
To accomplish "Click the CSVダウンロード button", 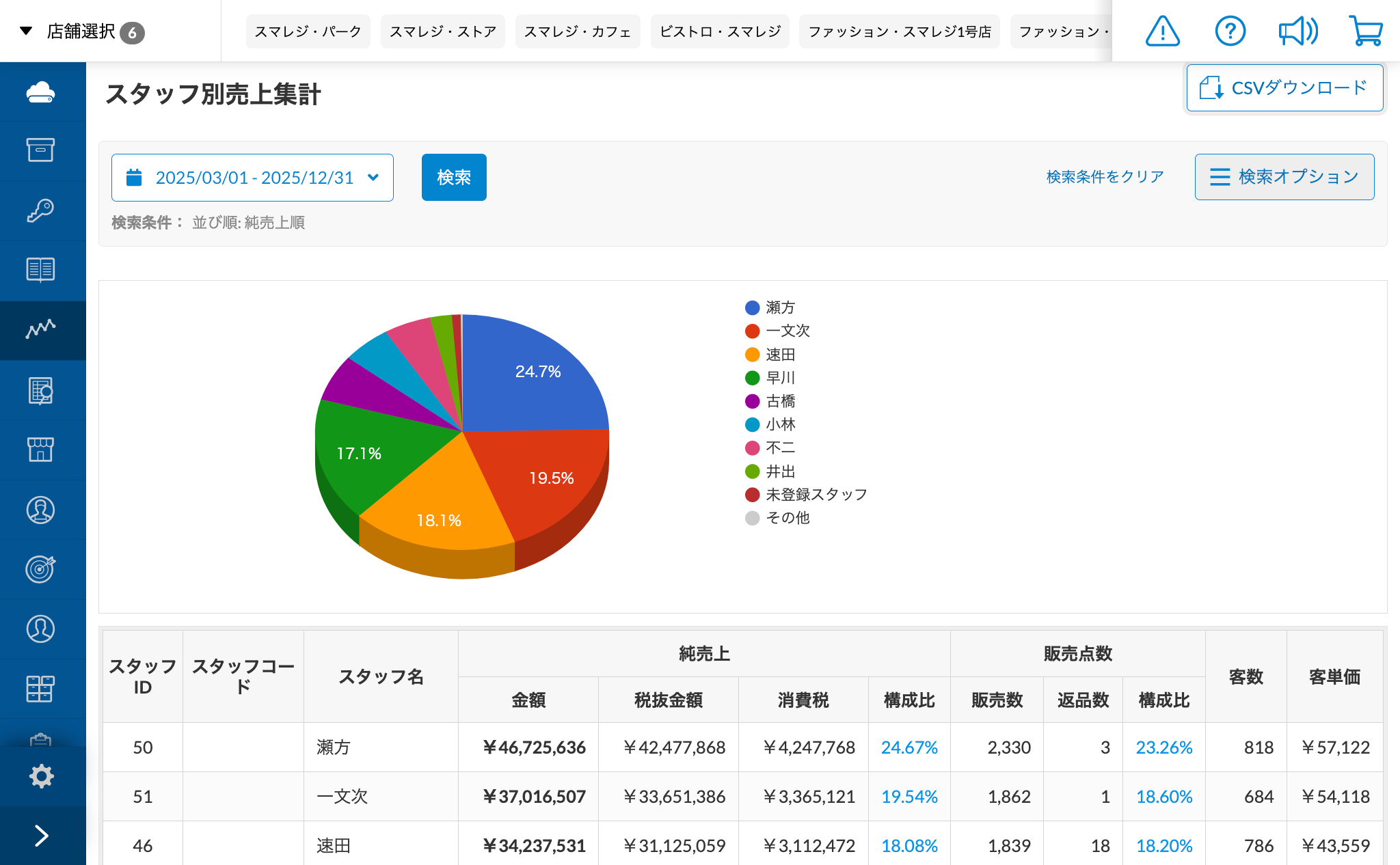I will click(1284, 87).
